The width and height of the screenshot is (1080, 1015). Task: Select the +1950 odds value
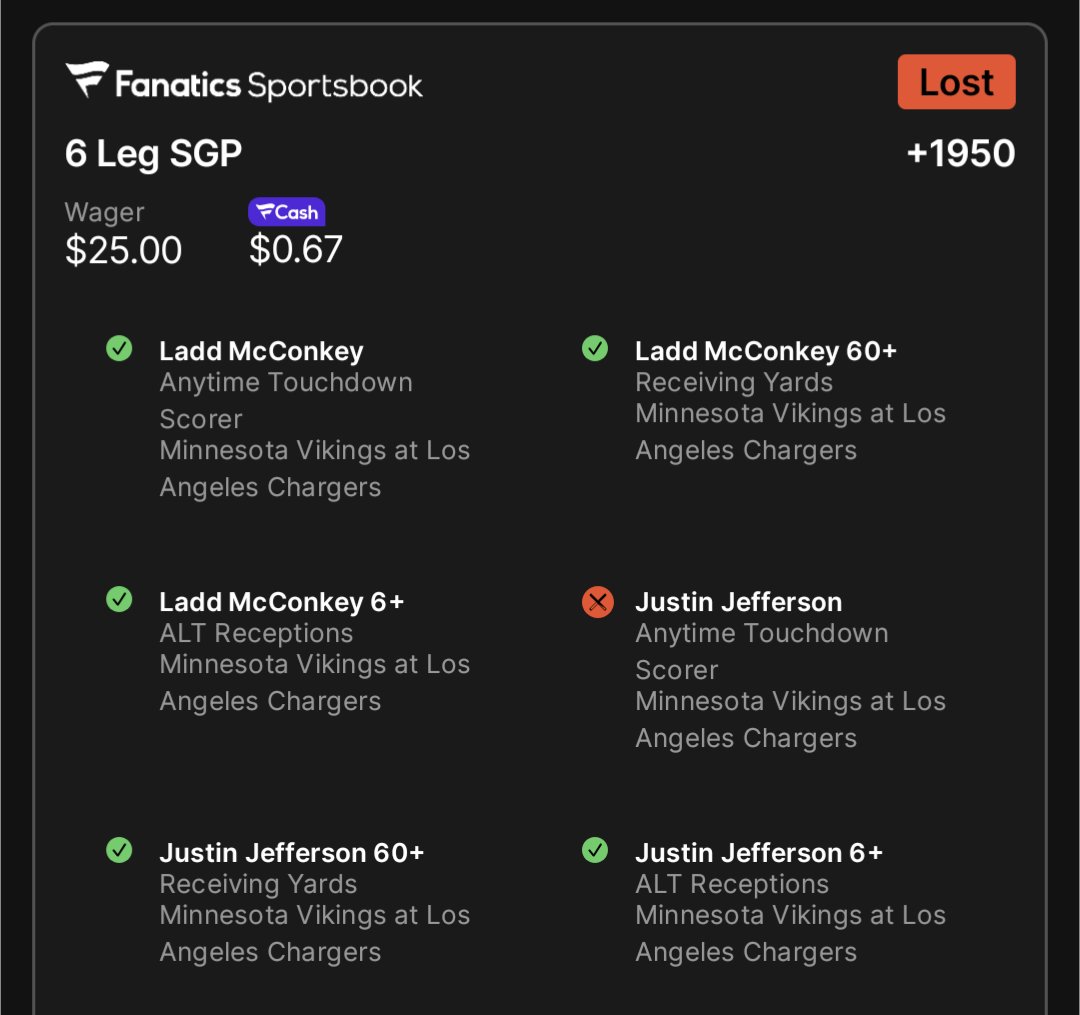[961, 153]
